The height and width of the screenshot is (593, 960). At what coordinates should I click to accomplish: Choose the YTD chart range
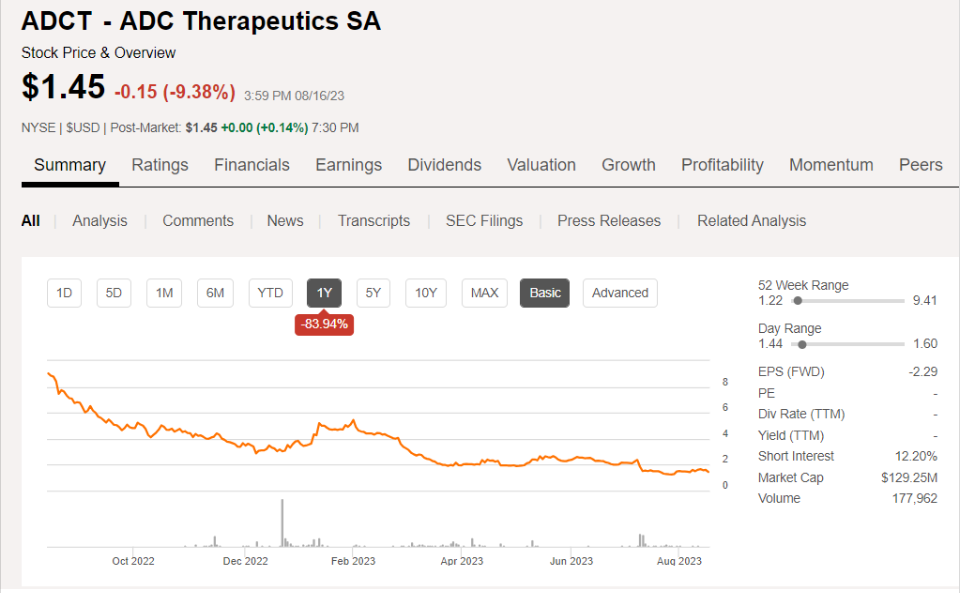tap(270, 293)
